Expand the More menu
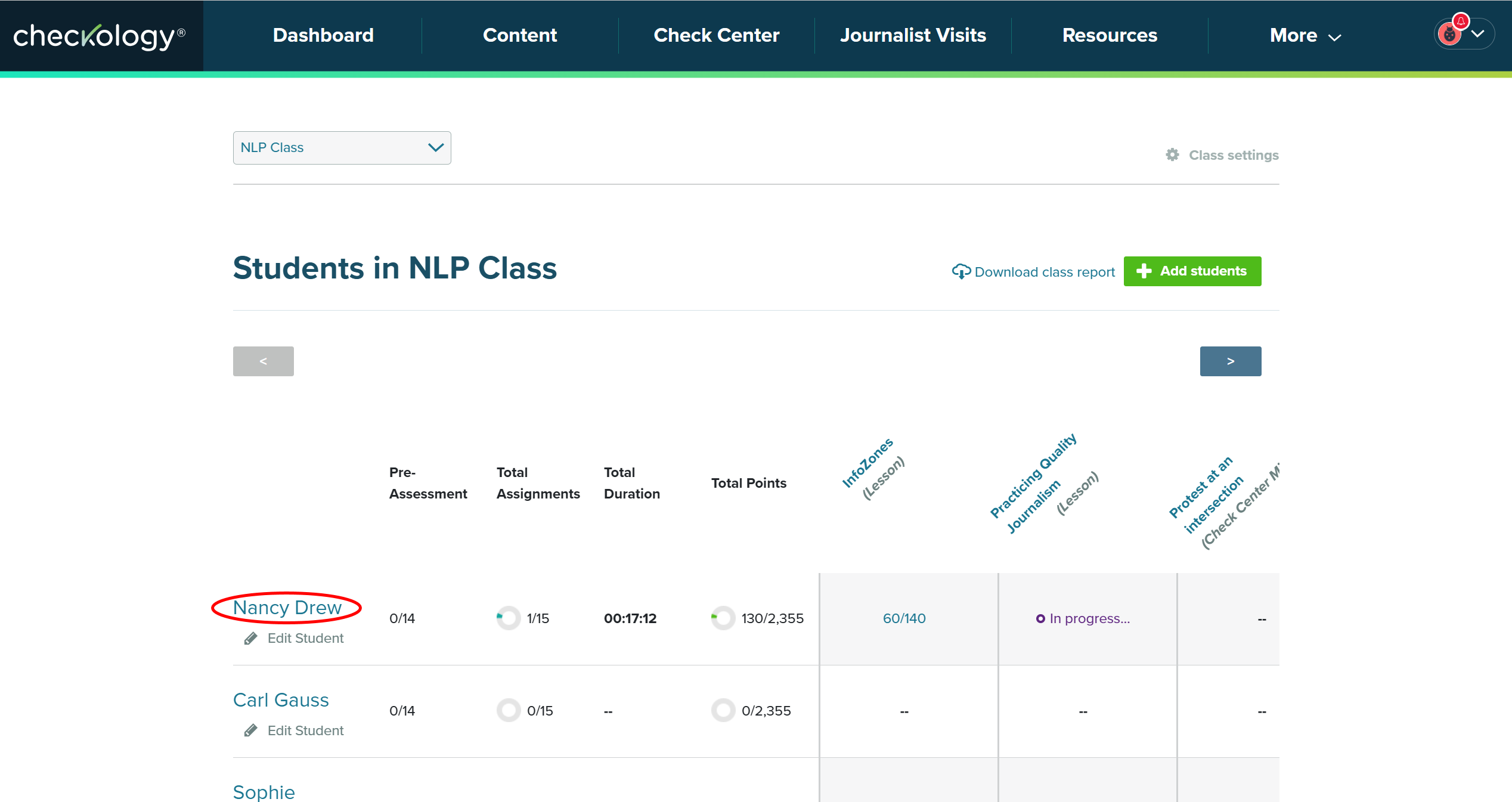The height and width of the screenshot is (802, 1512). coord(1305,36)
